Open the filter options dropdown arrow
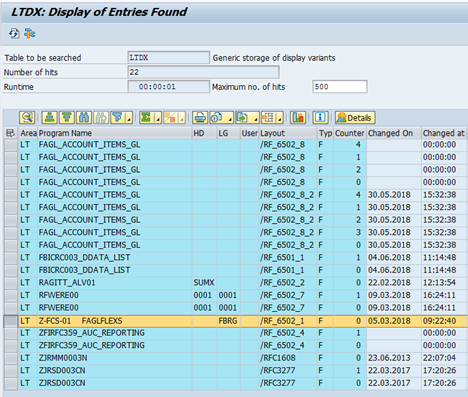The height and width of the screenshot is (397, 468). click(x=129, y=118)
